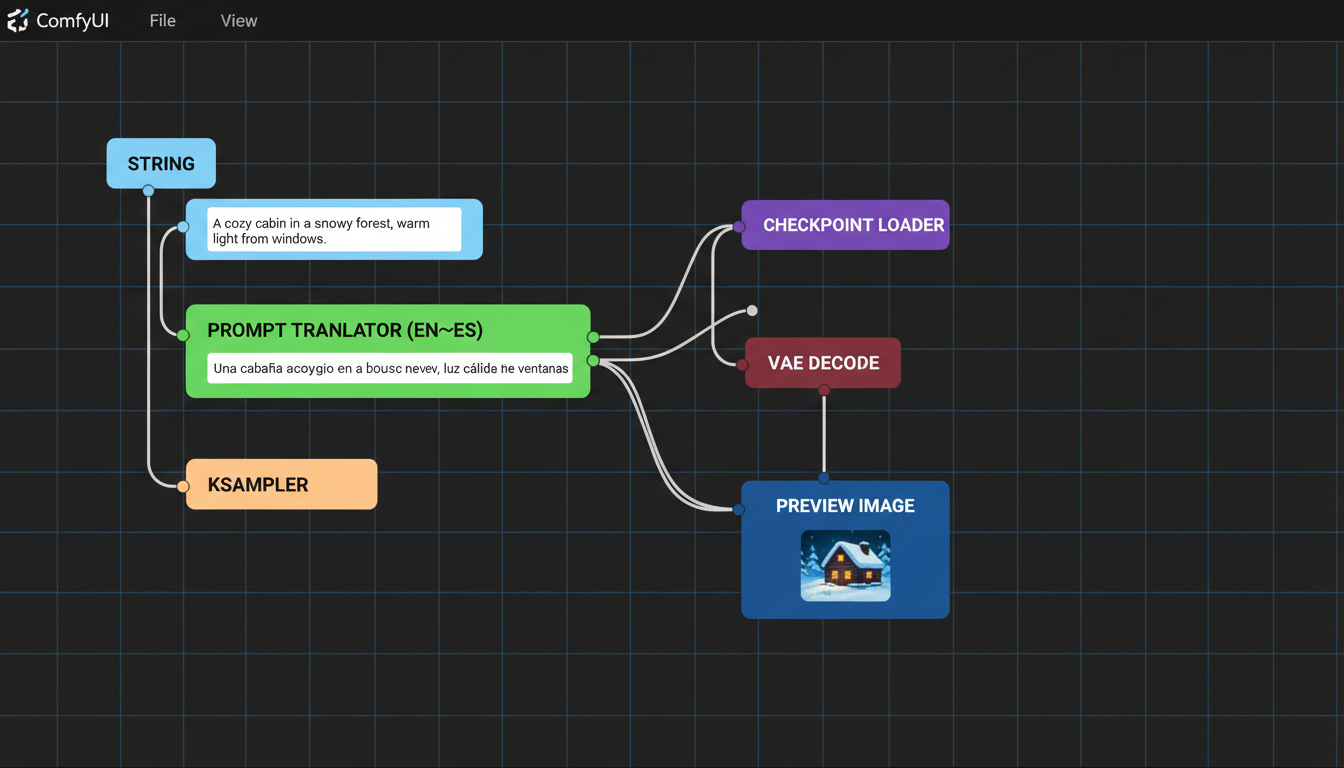Click the port atop the Preview Image node

[x=822, y=479]
